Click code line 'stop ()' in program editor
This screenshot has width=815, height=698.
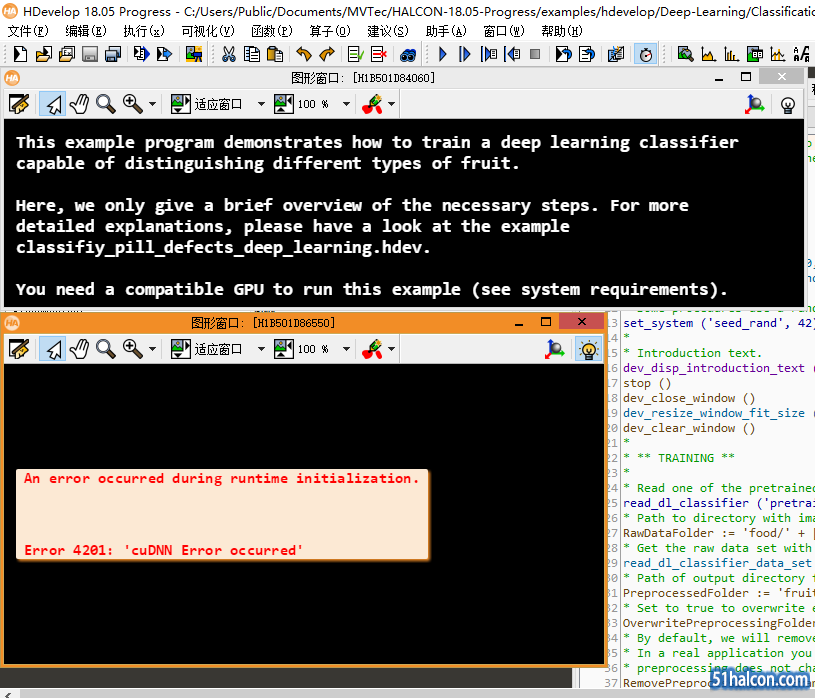[x=647, y=383]
